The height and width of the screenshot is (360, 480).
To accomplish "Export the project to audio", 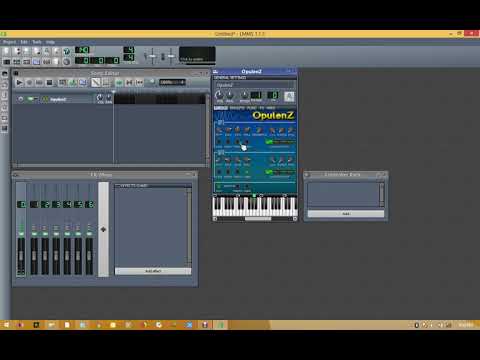I will coord(56,51).
